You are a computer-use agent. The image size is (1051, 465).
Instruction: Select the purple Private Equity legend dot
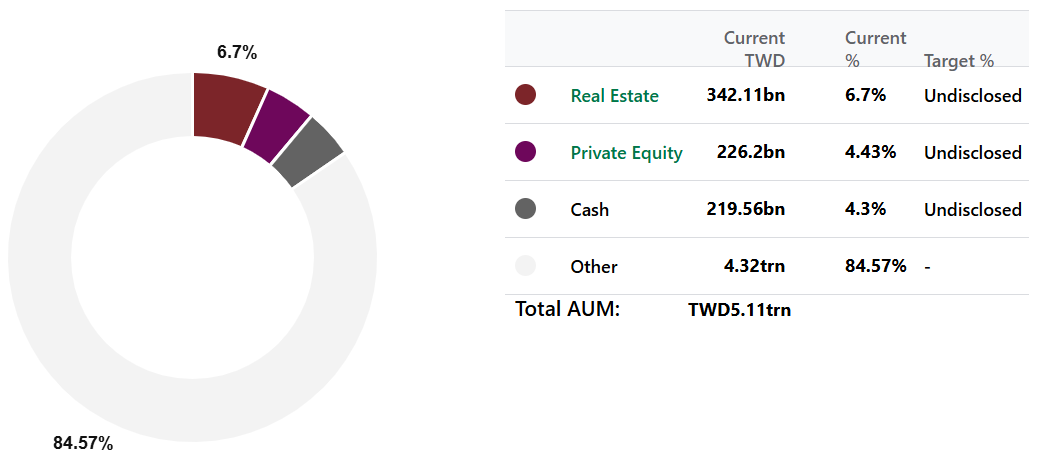tap(525, 152)
